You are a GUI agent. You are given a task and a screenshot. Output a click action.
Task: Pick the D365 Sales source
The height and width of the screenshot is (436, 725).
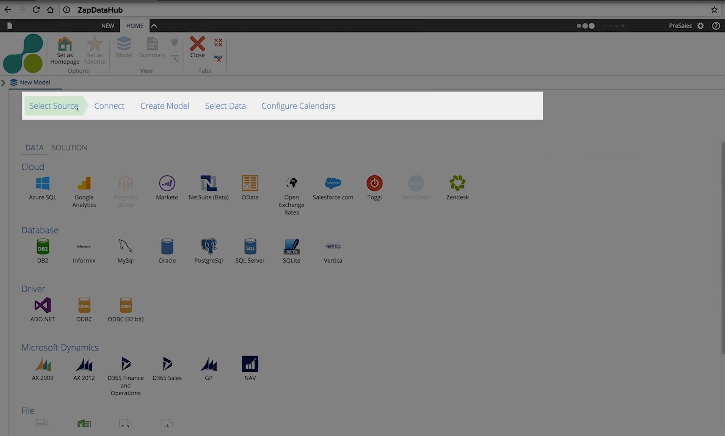(167, 368)
